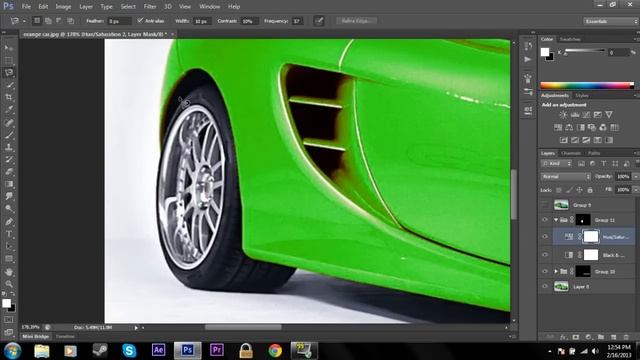Click the Refine Edge button
The image size is (640, 360).
click(x=357, y=21)
